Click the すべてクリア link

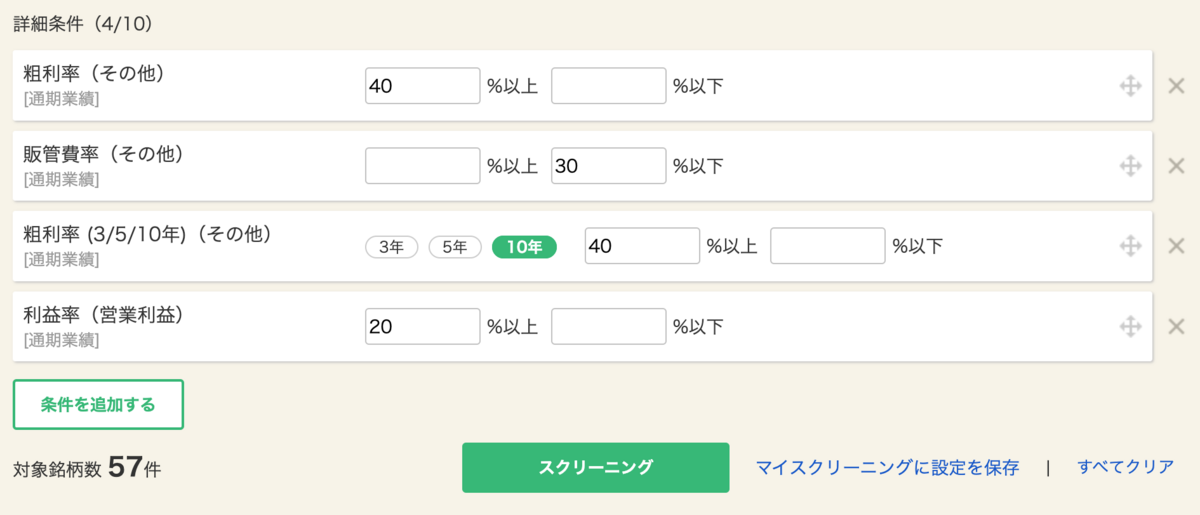click(x=1126, y=467)
